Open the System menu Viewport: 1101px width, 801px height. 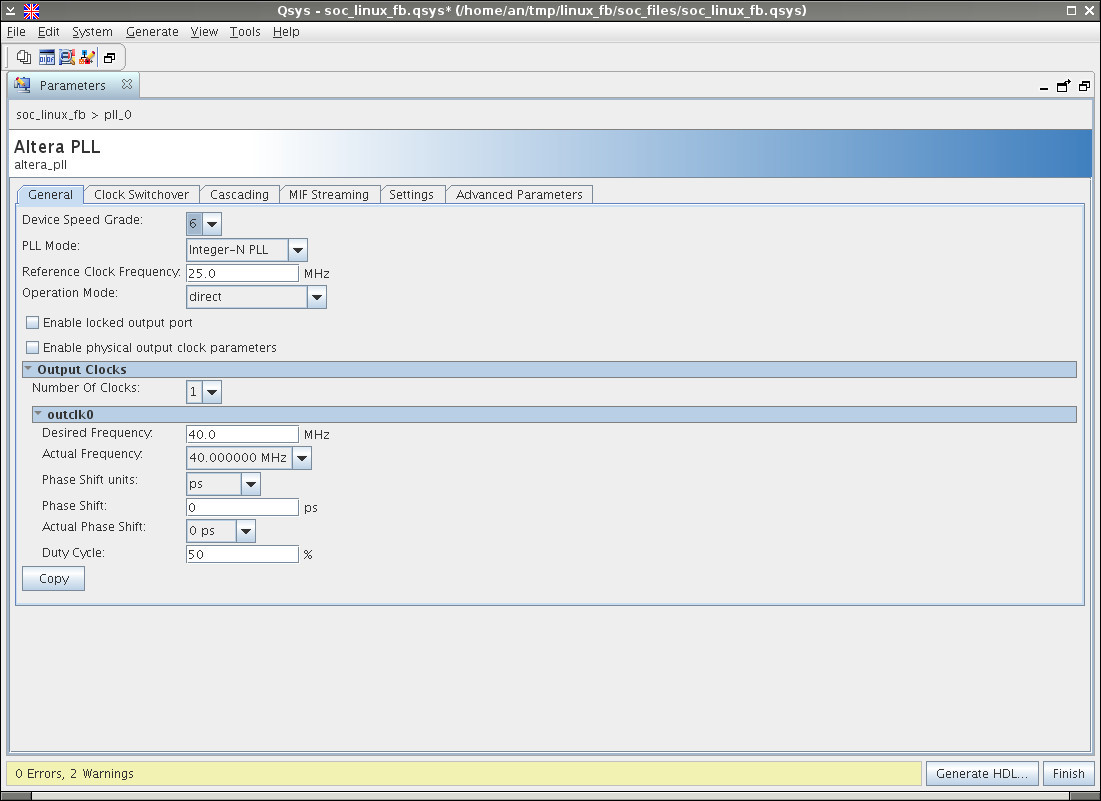click(x=92, y=32)
